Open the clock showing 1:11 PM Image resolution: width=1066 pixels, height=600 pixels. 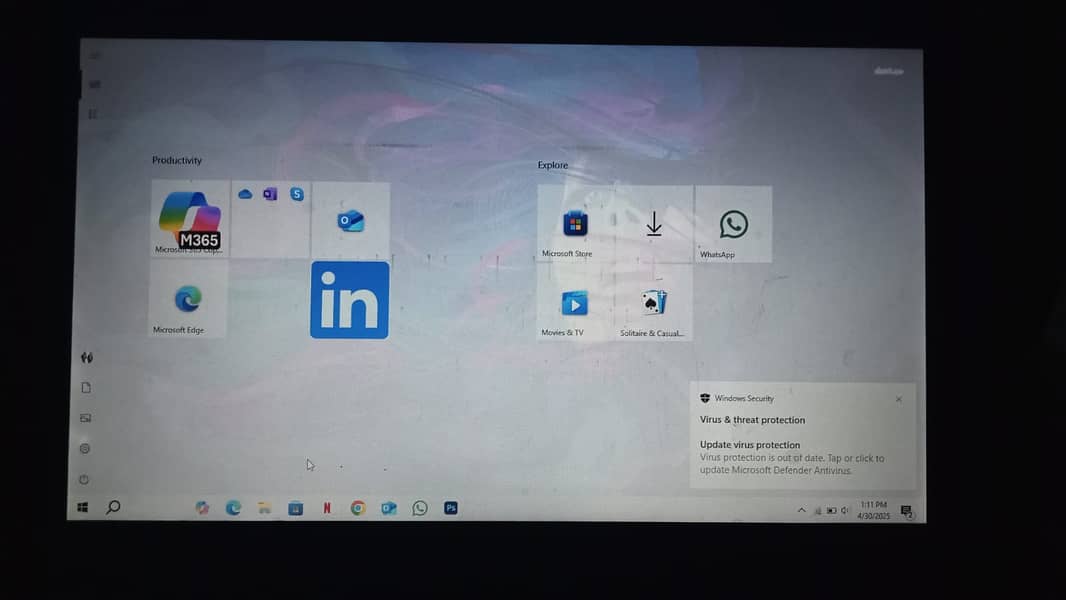(x=874, y=510)
